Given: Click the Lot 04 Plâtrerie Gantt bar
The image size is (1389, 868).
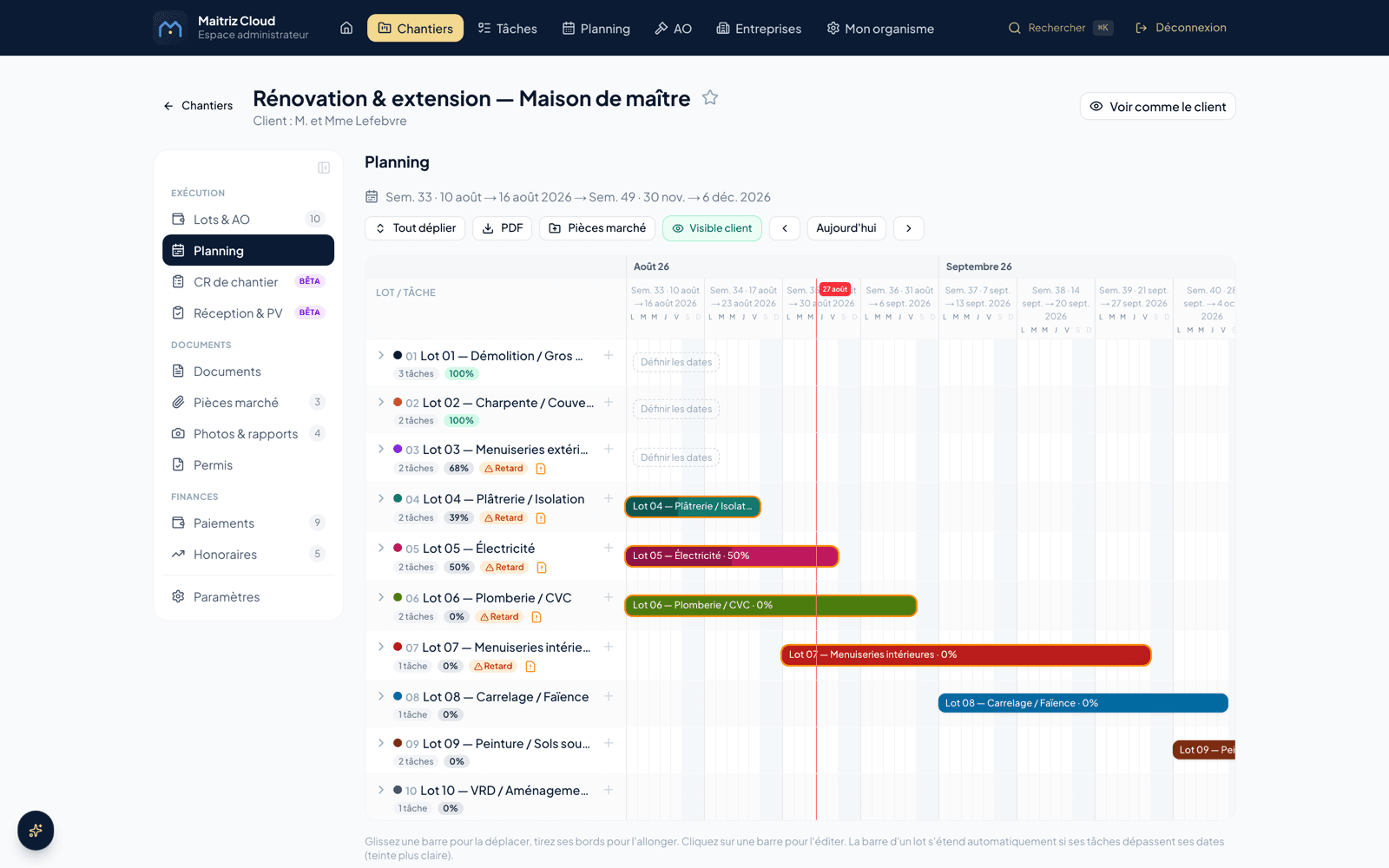Looking at the screenshot, I should [x=693, y=506].
